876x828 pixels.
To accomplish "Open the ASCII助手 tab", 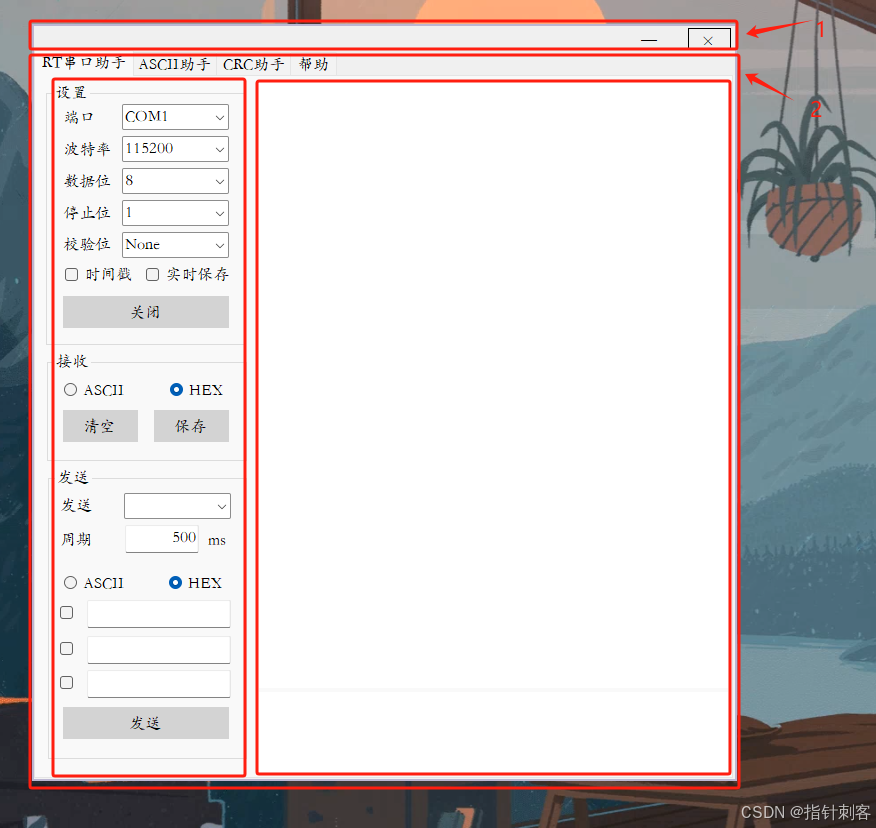I will click(x=174, y=65).
